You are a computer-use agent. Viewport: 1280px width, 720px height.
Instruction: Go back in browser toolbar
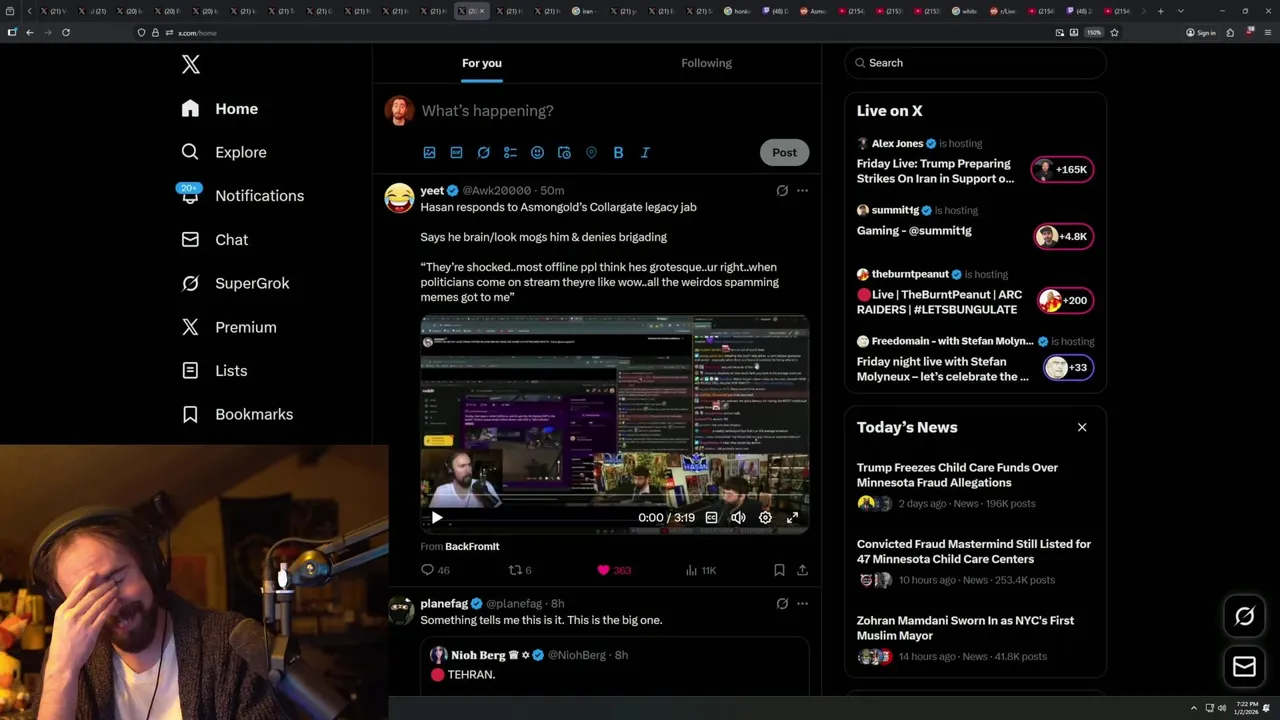[x=30, y=33]
